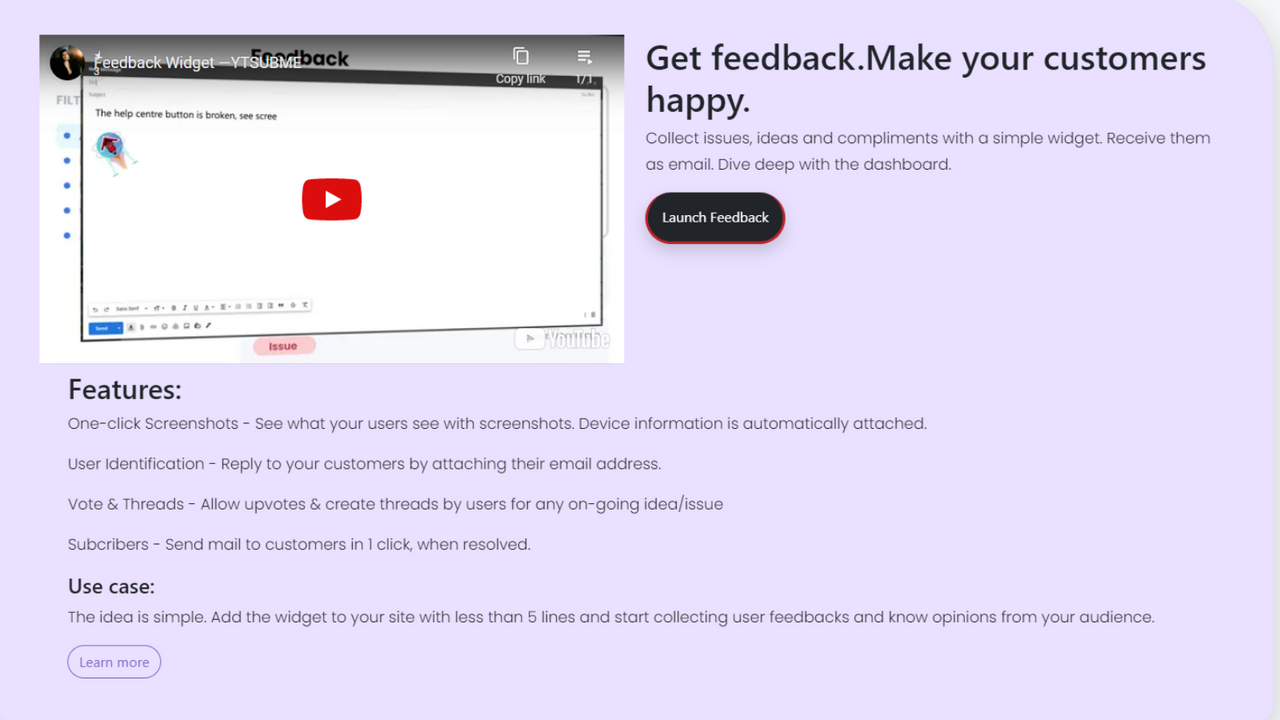Click the channel avatar on the video
Screen dimensions: 1280x720
pyautogui.click(x=66, y=62)
